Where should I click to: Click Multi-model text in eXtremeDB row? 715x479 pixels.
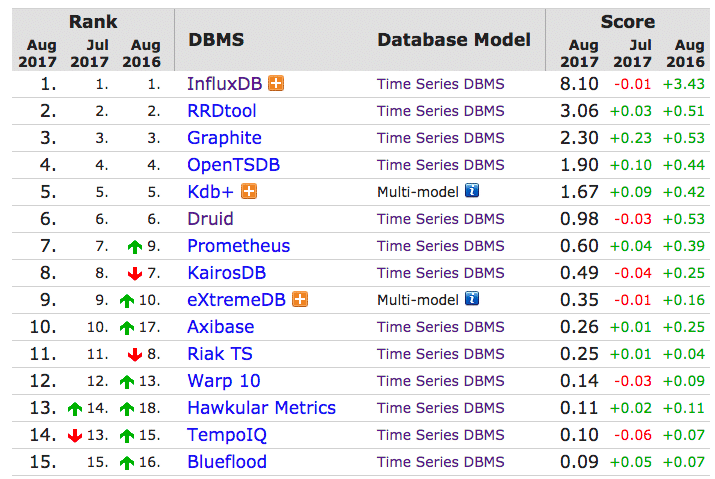tap(418, 300)
